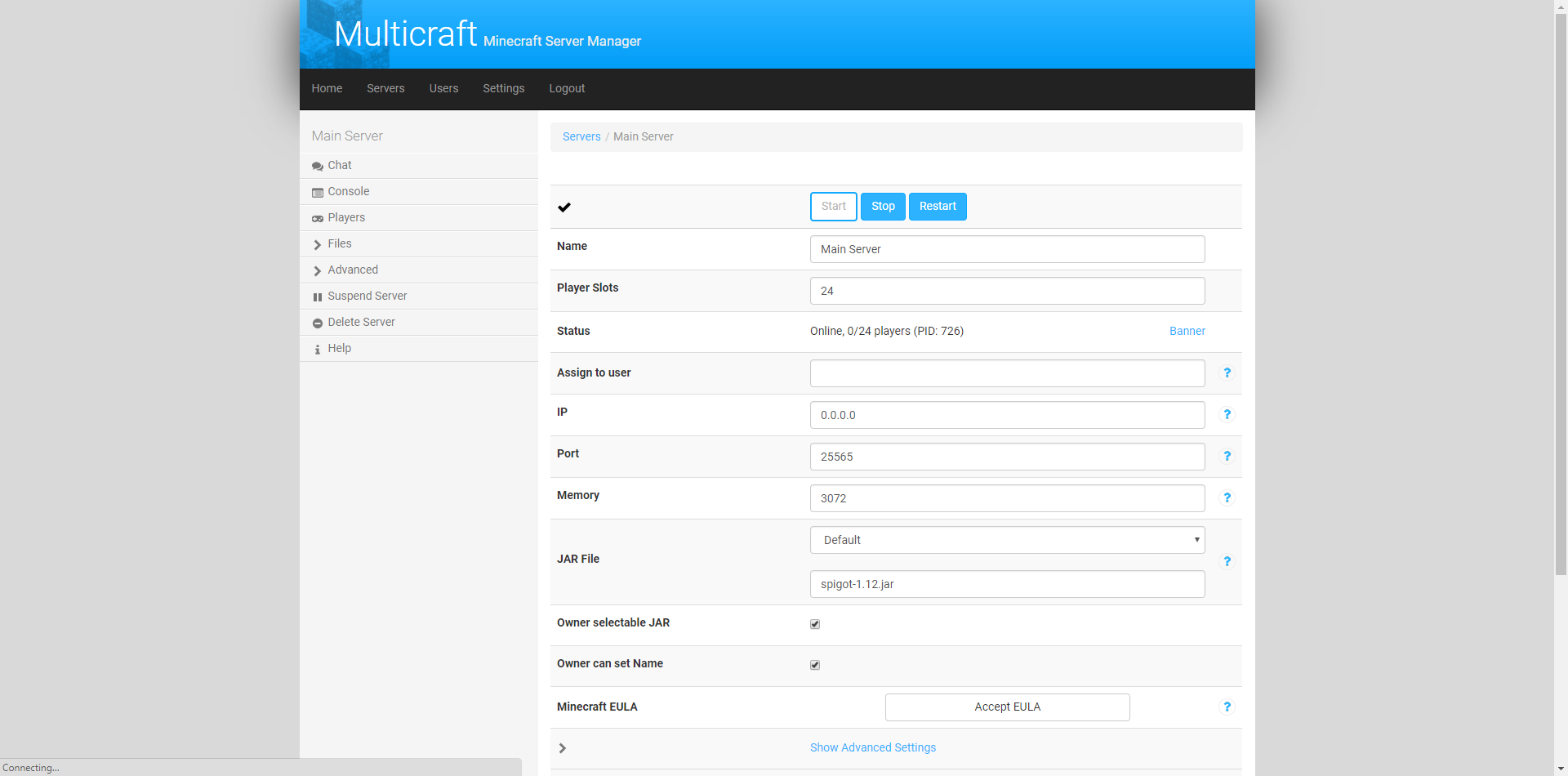Uncheck the Owner selectable JAR checkbox
1568x776 pixels.
(815, 624)
